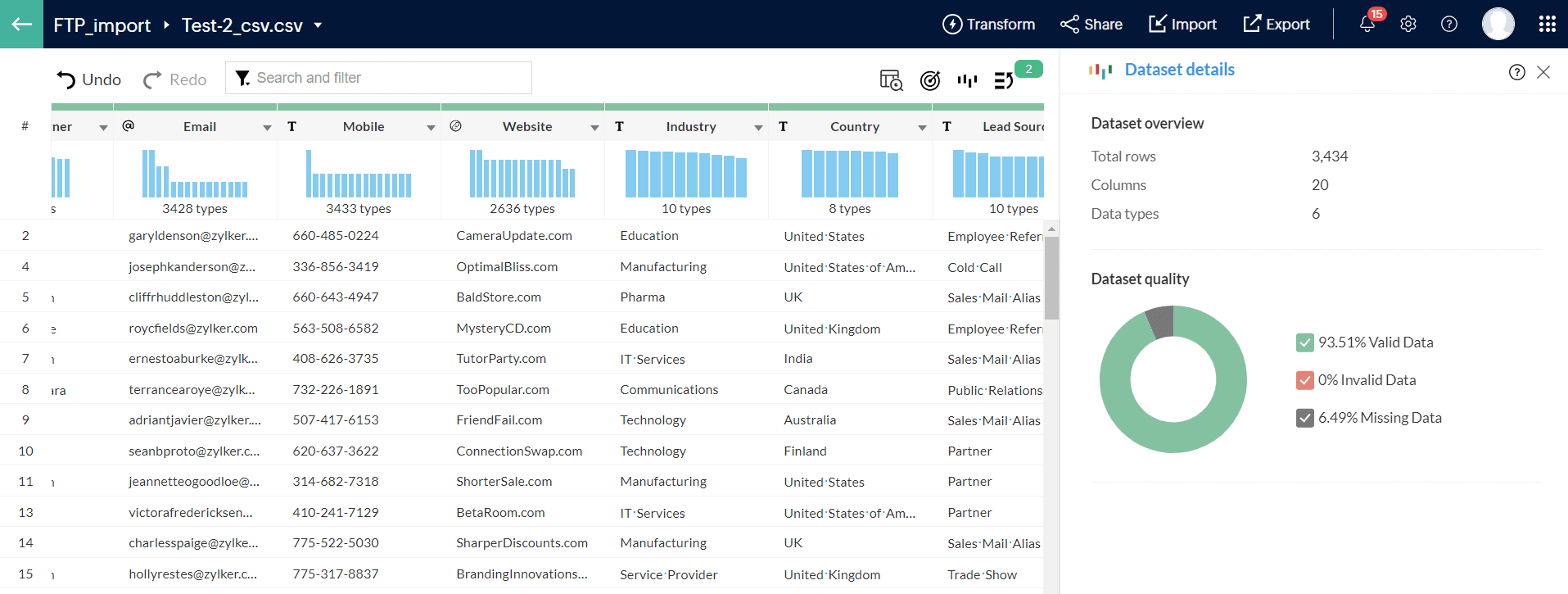
Task: Open the apps grid launcher
Action: 1547,24
